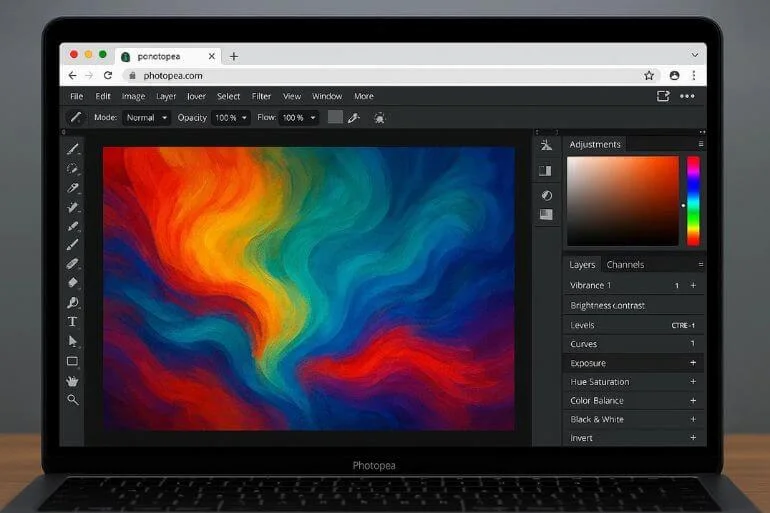Screen dimensions: 770x513
Task: Pick a color in saturation square
Action: click(x=623, y=201)
